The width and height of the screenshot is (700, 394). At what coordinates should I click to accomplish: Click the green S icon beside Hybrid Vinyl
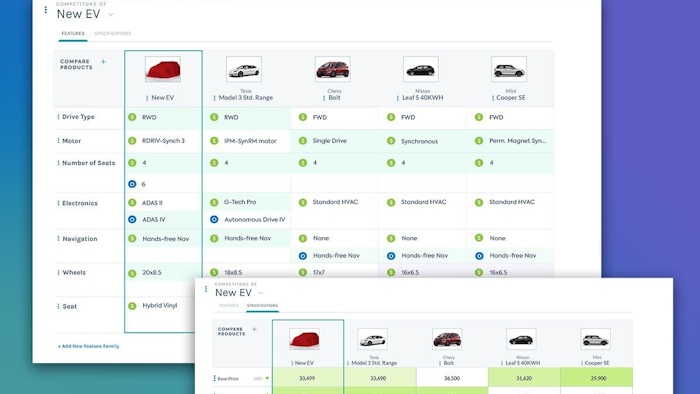click(132, 306)
